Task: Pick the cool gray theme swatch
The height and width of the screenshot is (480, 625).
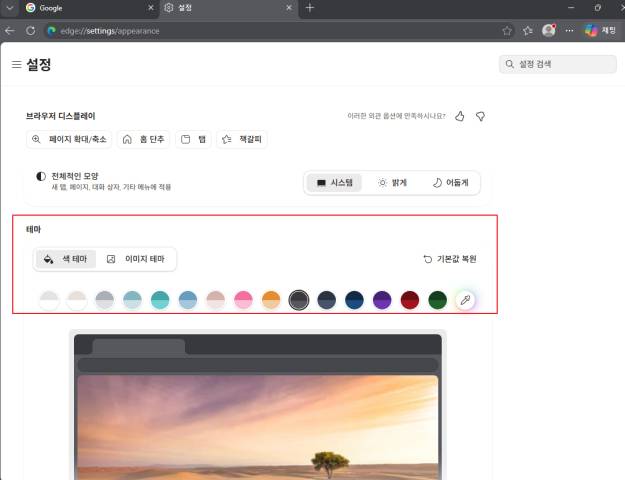Action: point(104,300)
